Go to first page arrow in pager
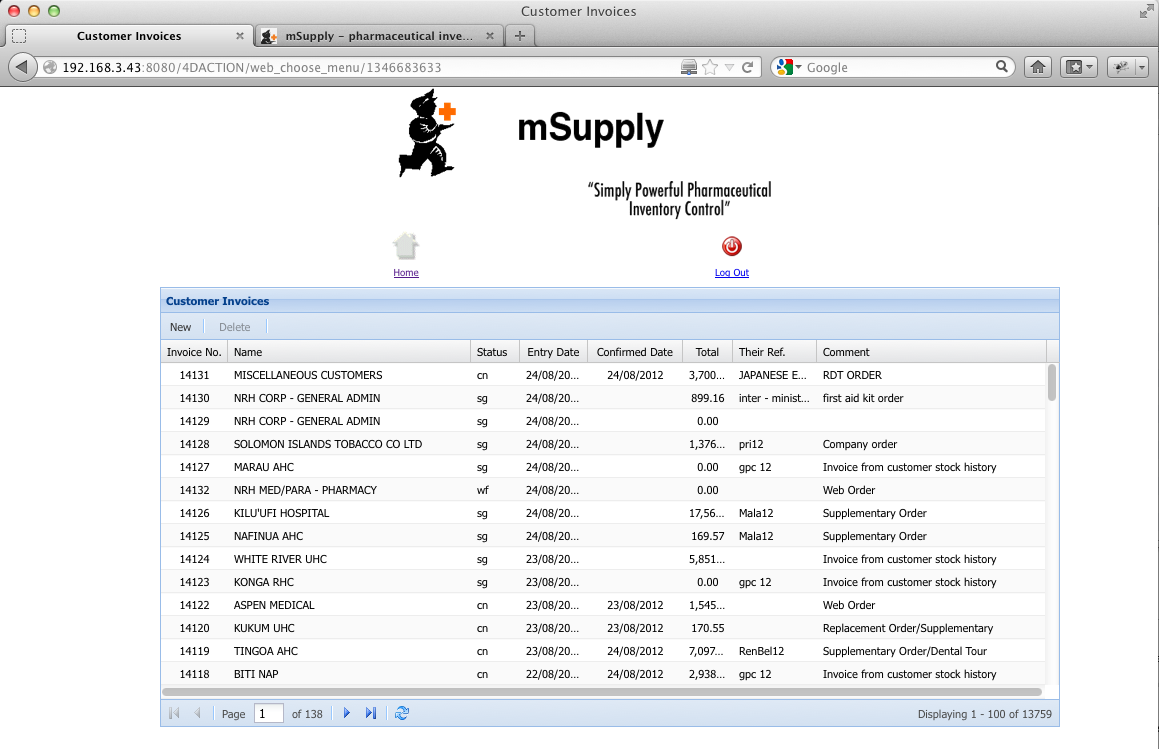The height and width of the screenshot is (749, 1159). tap(174, 714)
